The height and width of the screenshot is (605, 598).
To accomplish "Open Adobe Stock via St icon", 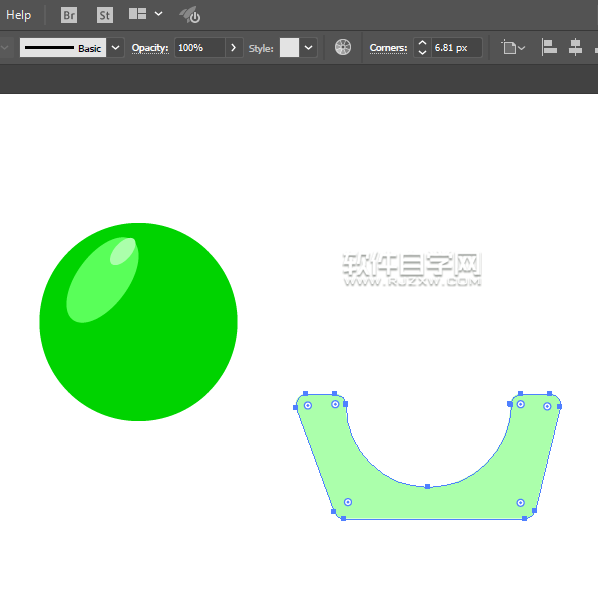I will click(x=105, y=15).
